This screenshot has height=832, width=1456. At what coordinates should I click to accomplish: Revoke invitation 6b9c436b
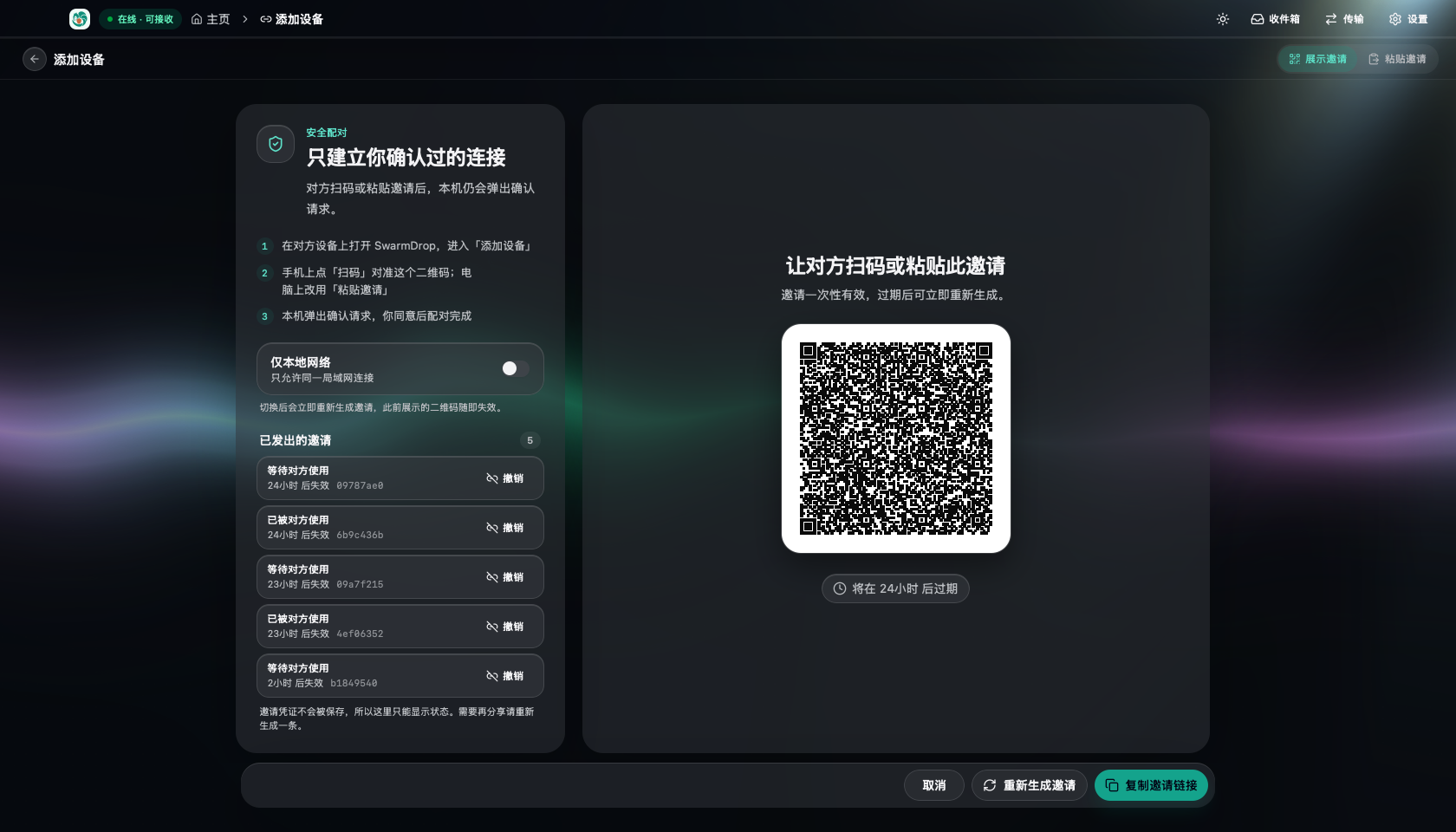click(505, 528)
